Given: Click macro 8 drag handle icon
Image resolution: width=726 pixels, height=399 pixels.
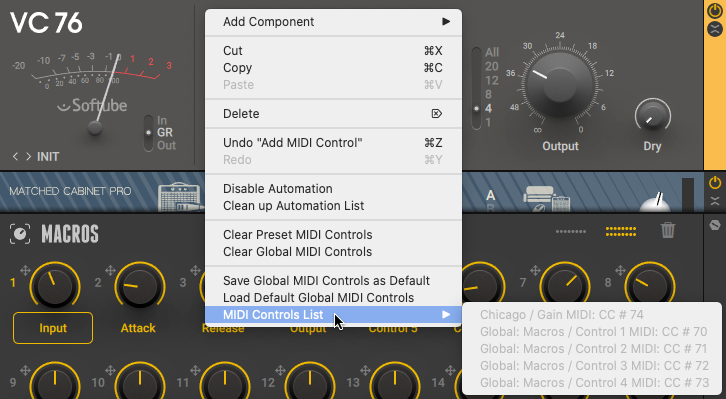Looking at the screenshot, I should coord(620,270).
